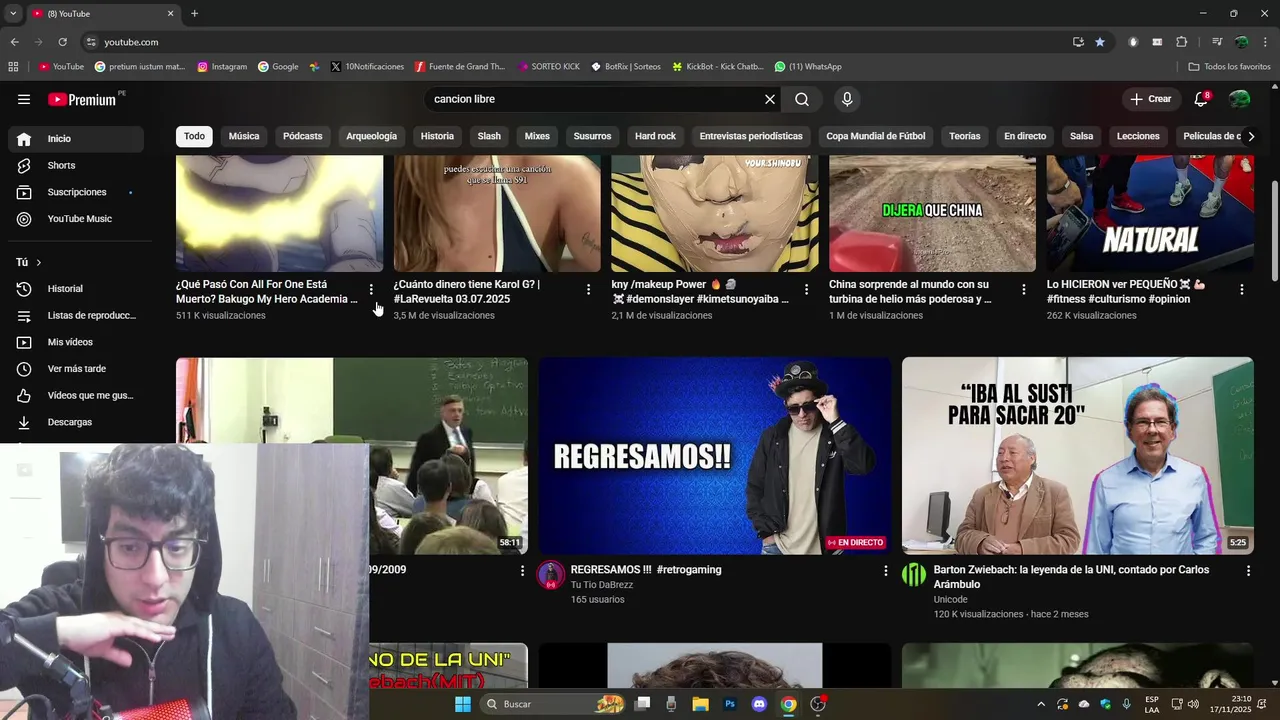Open the Unicode channel avatar

click(x=914, y=575)
